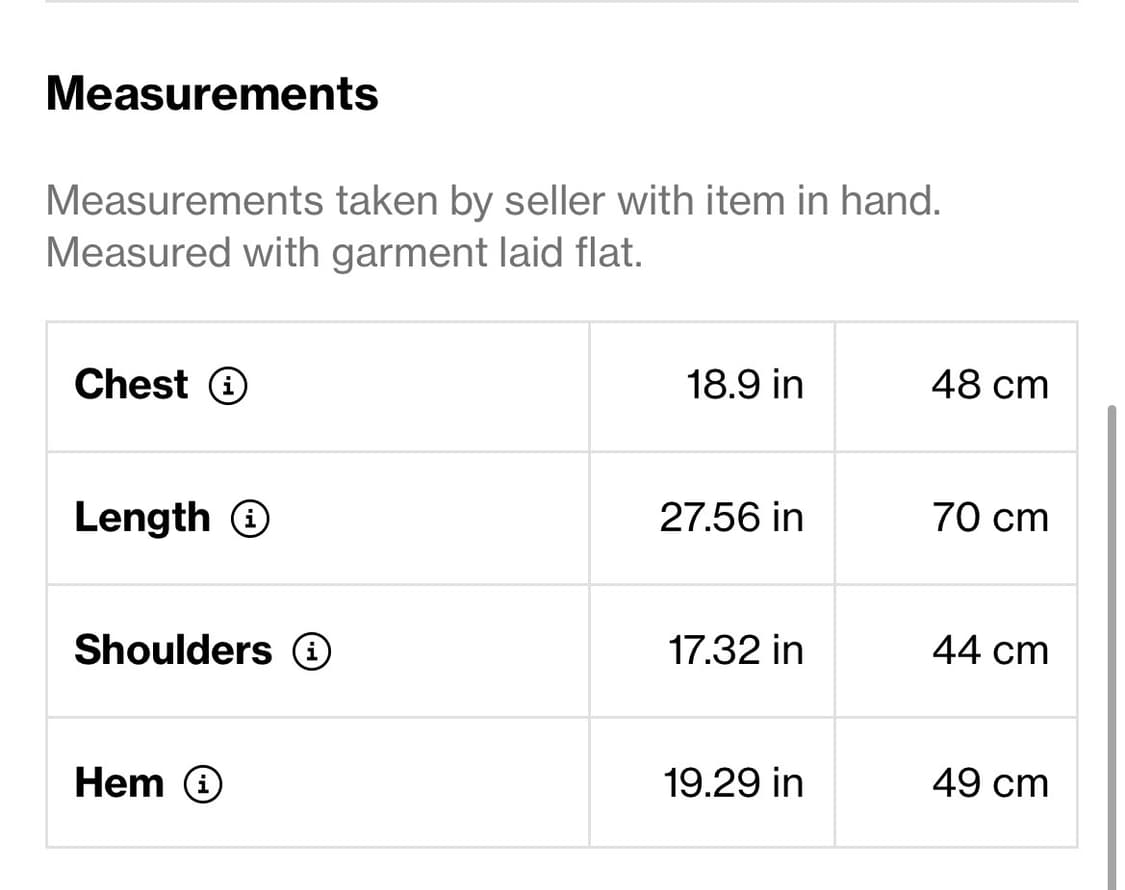This screenshot has width=1125, height=890.
Task: Open the Shoulders info icon tooltip
Action: tap(311, 650)
